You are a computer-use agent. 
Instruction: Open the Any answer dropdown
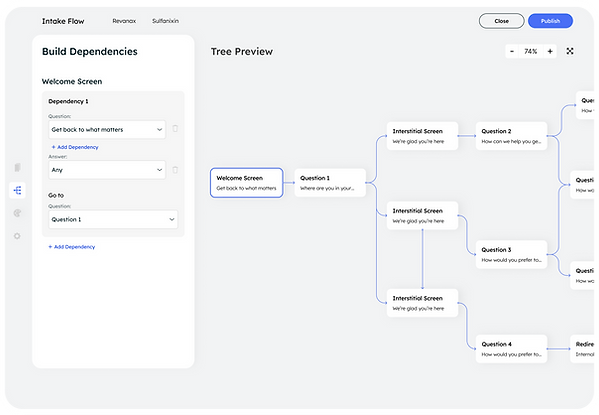pos(107,170)
